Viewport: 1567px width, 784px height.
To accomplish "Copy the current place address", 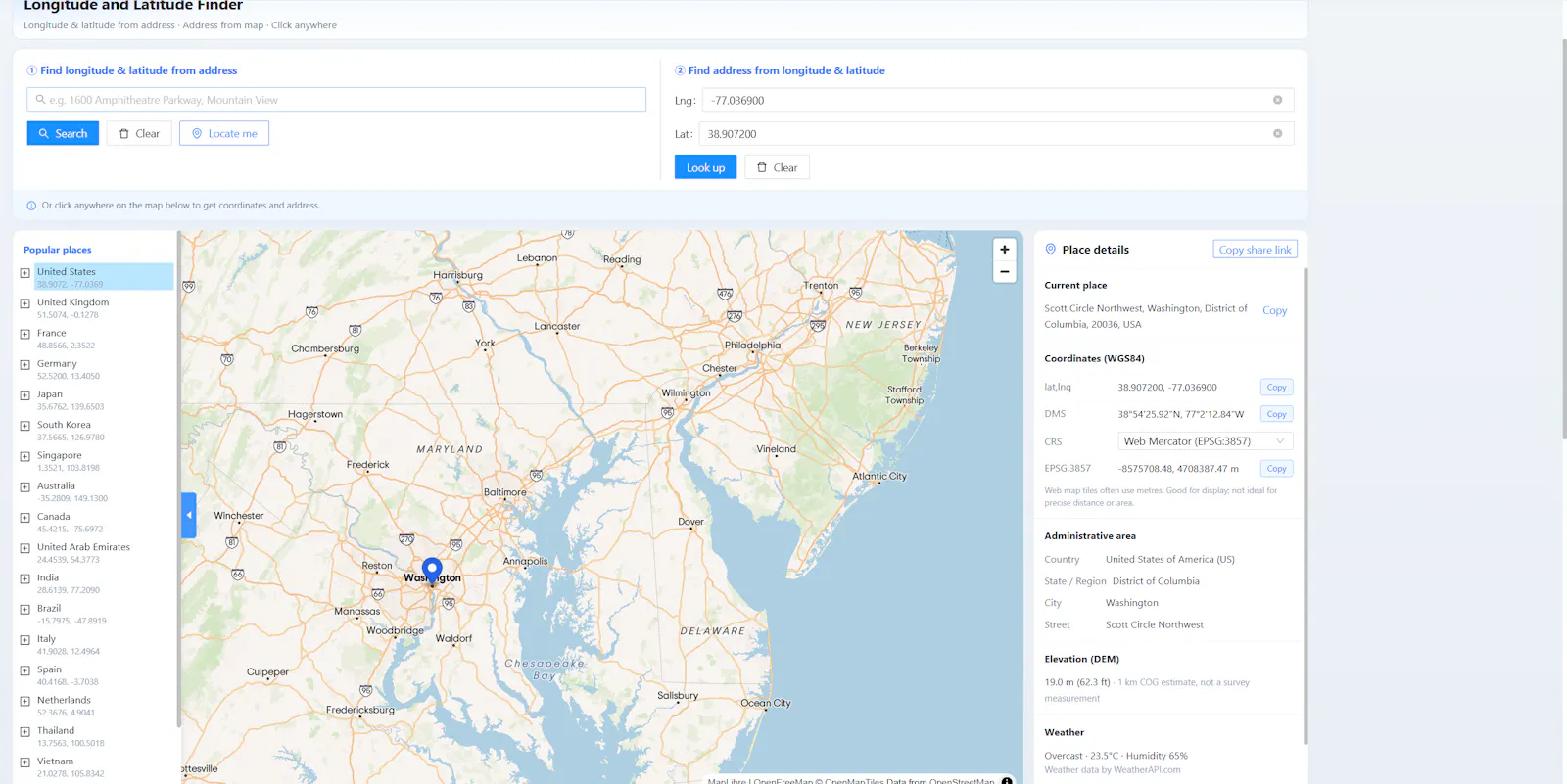I will [1274, 310].
